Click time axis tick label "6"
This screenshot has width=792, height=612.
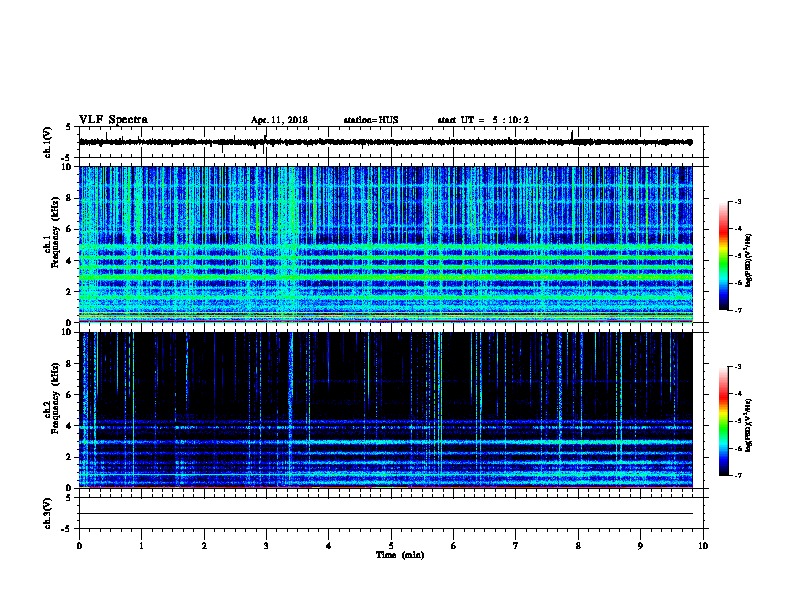[x=454, y=546]
